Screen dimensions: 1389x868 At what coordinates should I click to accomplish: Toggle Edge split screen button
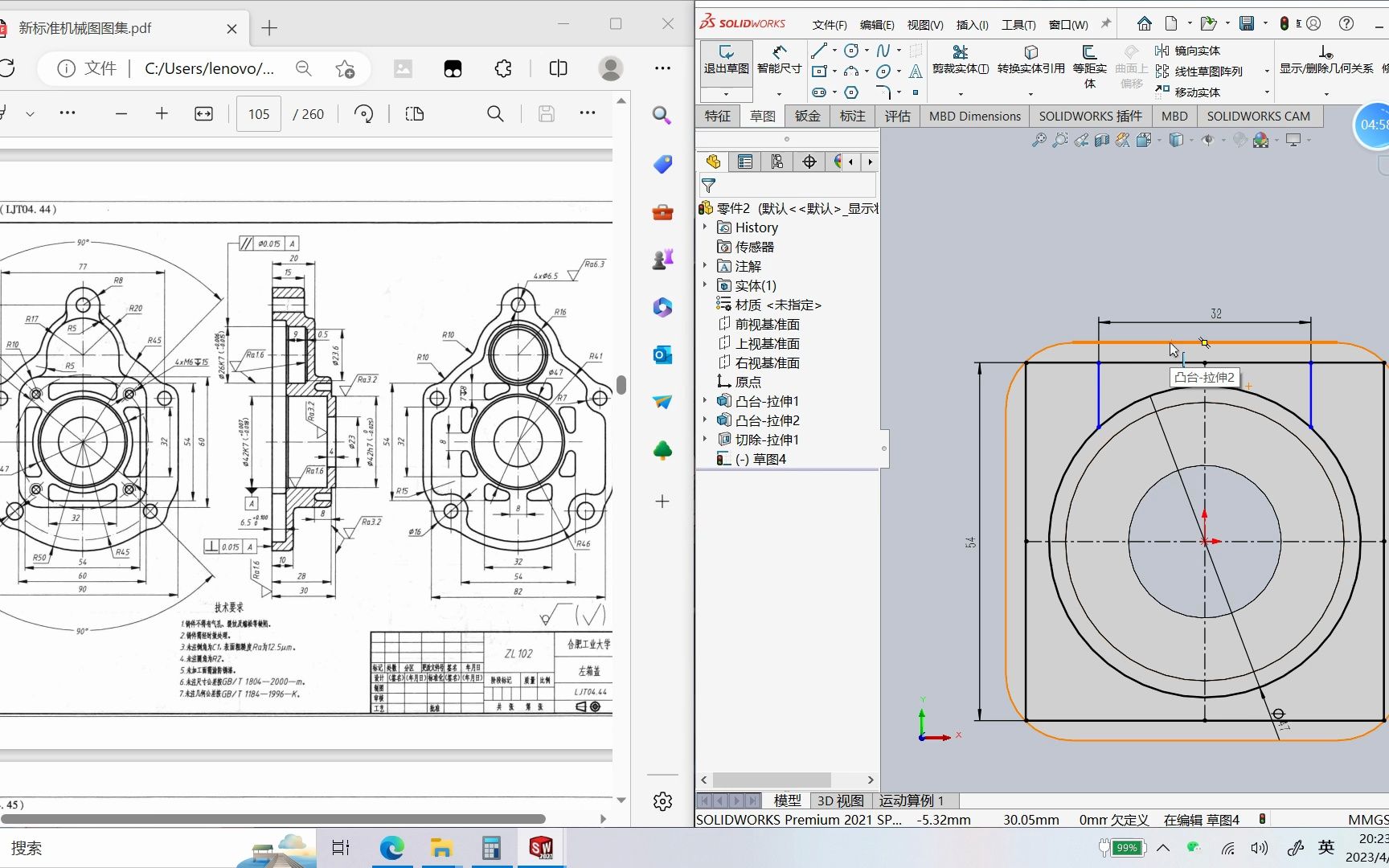click(558, 69)
